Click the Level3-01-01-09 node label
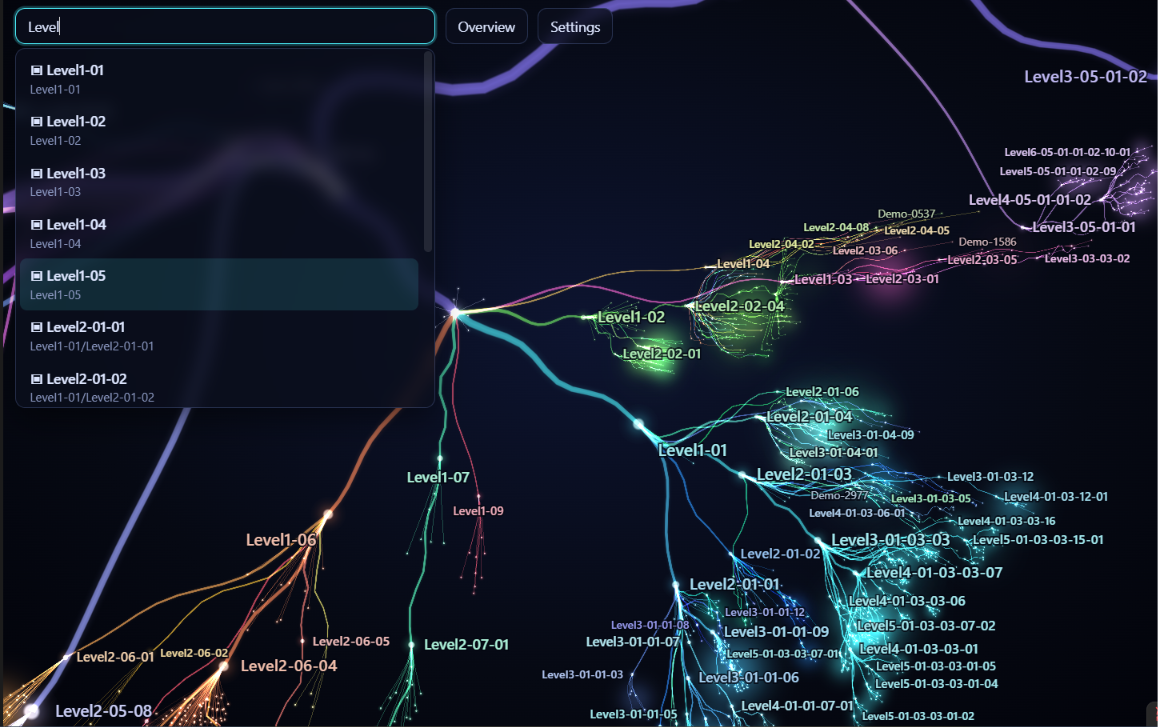The height and width of the screenshot is (727, 1158). (x=775, y=632)
